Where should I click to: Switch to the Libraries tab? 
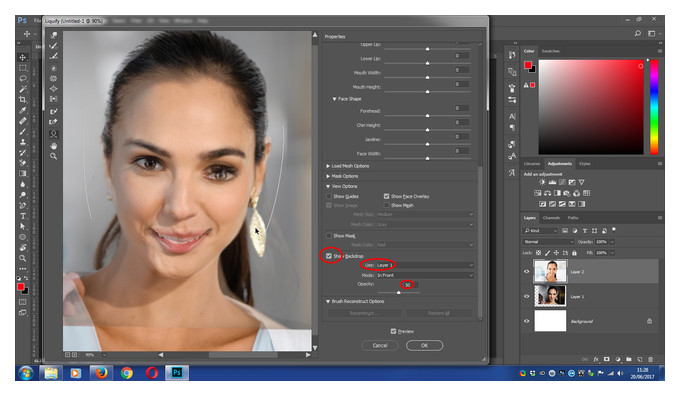point(532,164)
